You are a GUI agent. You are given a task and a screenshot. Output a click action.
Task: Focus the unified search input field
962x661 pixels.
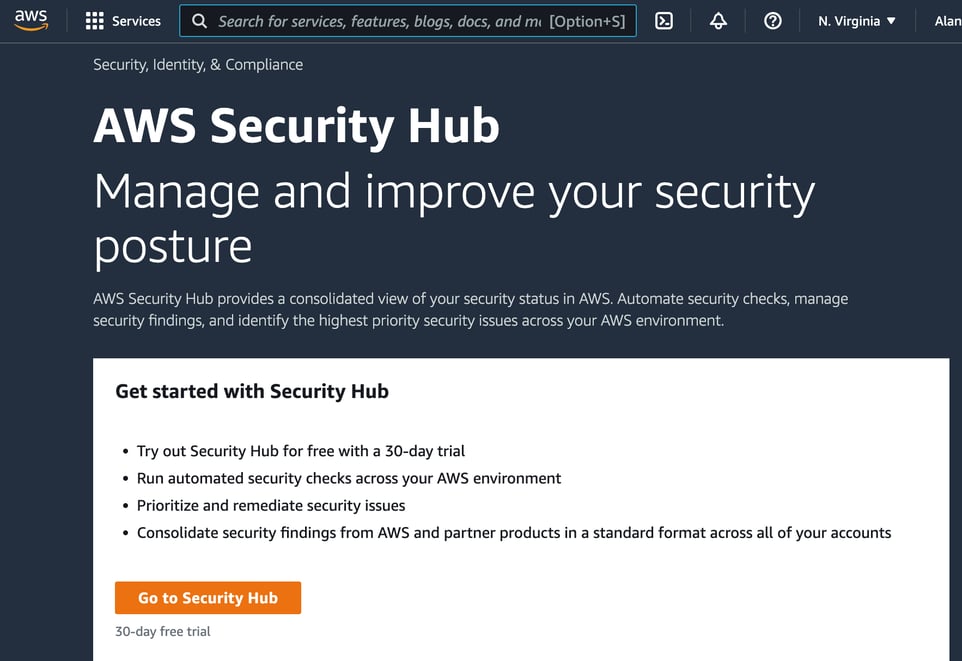pos(400,20)
